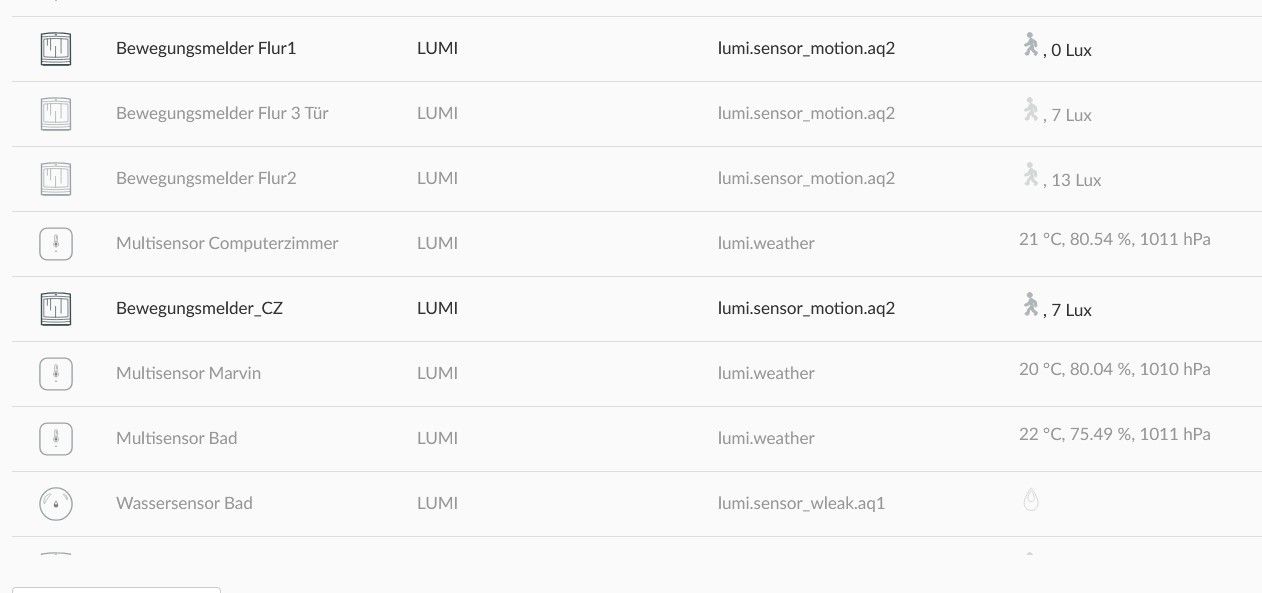Click the Multisensor Marvin name
Viewport: 1262px width, 593px height.
tap(188, 373)
